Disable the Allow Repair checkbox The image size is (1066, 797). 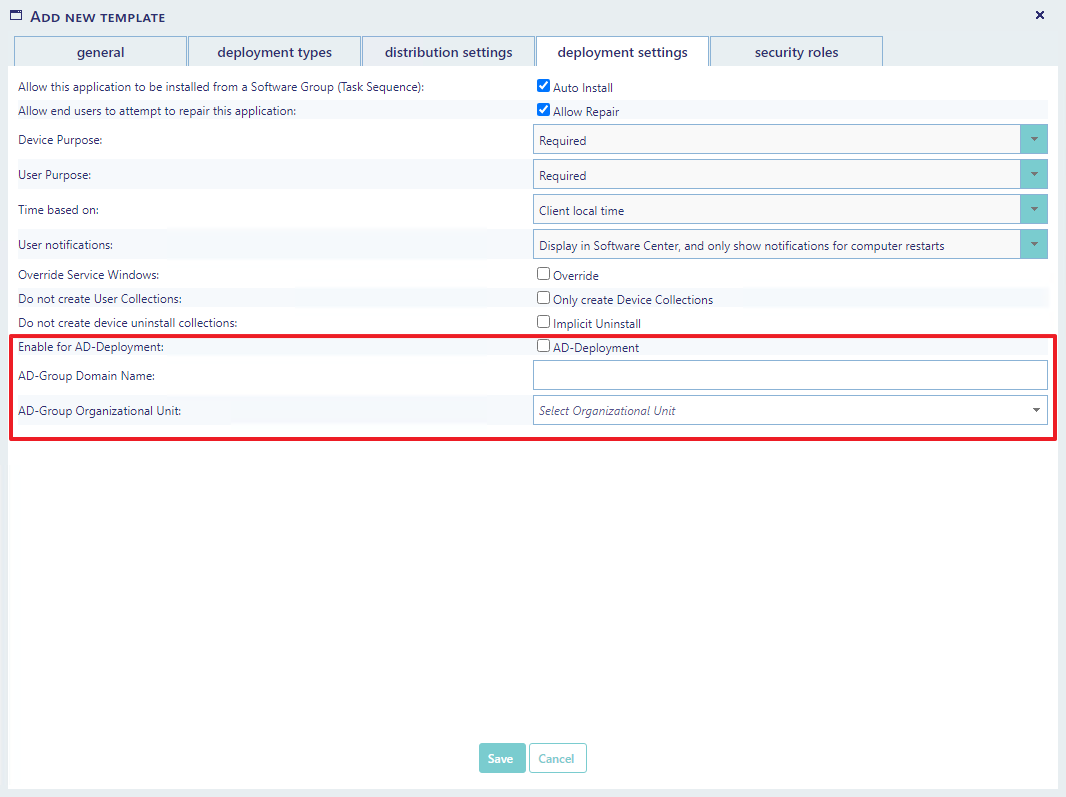pos(544,111)
